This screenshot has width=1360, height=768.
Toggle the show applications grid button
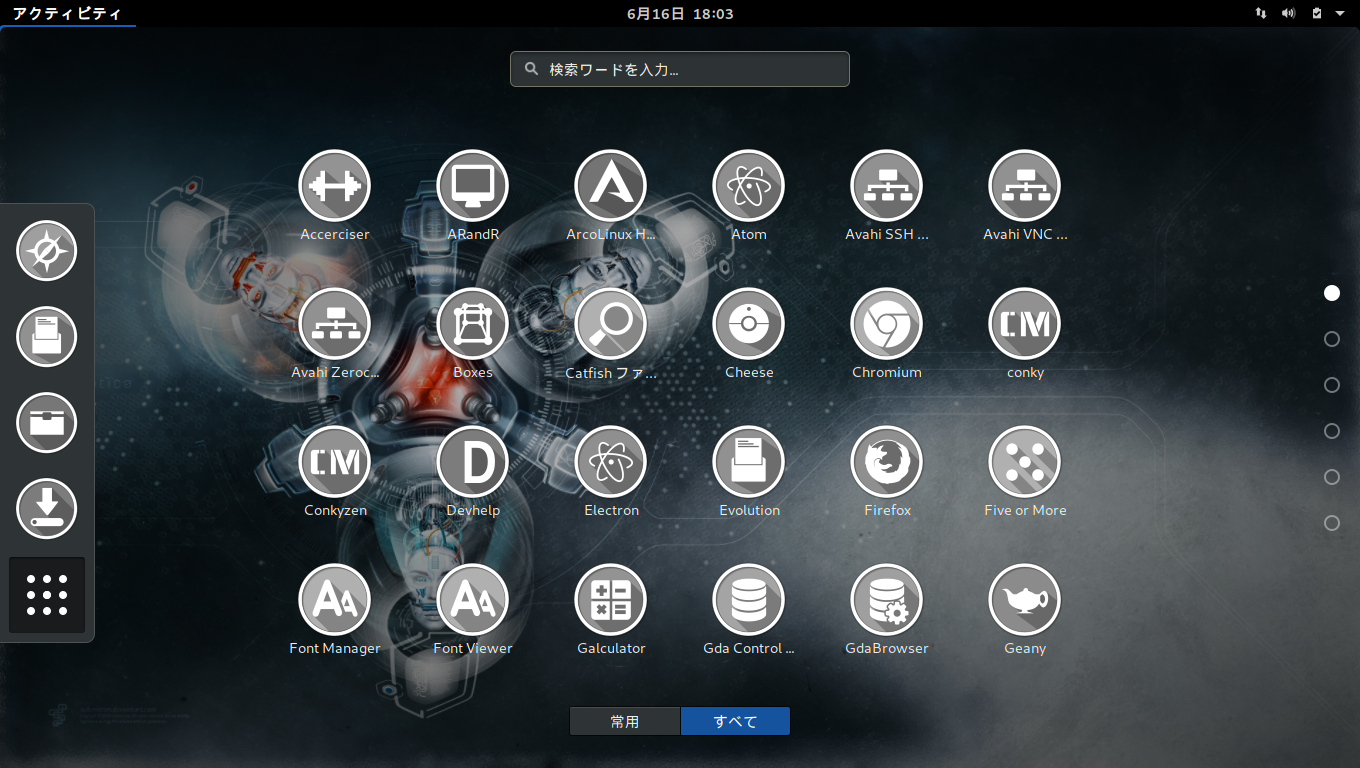coord(47,595)
